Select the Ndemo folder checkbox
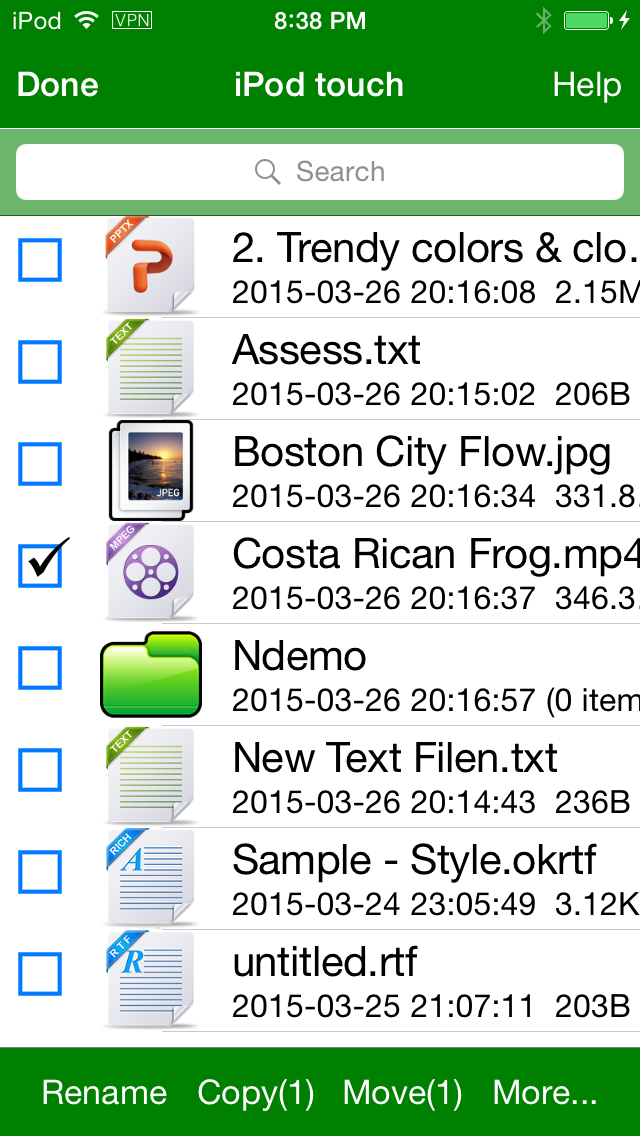 [40, 668]
